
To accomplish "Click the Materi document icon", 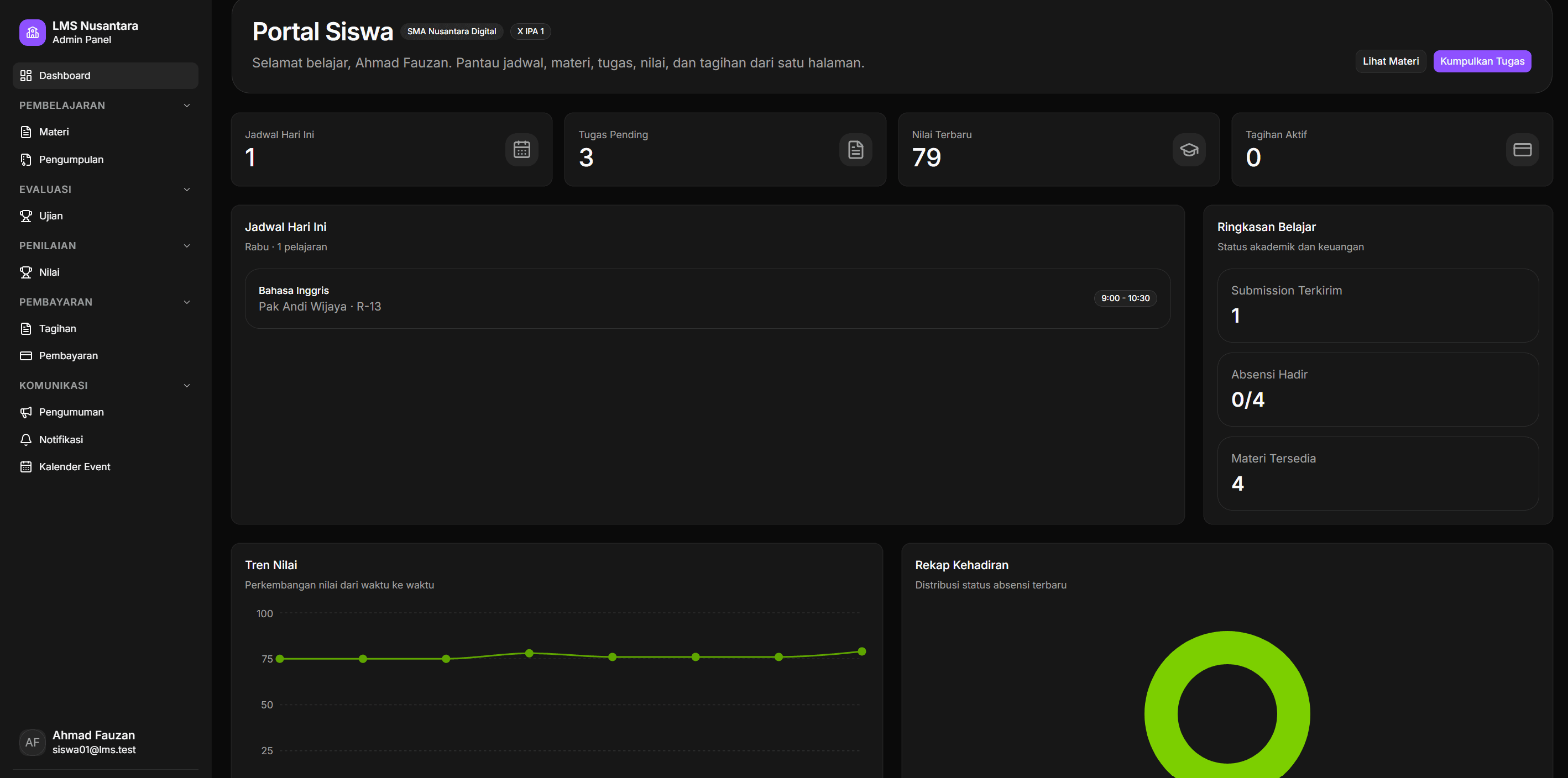I will coord(25,132).
